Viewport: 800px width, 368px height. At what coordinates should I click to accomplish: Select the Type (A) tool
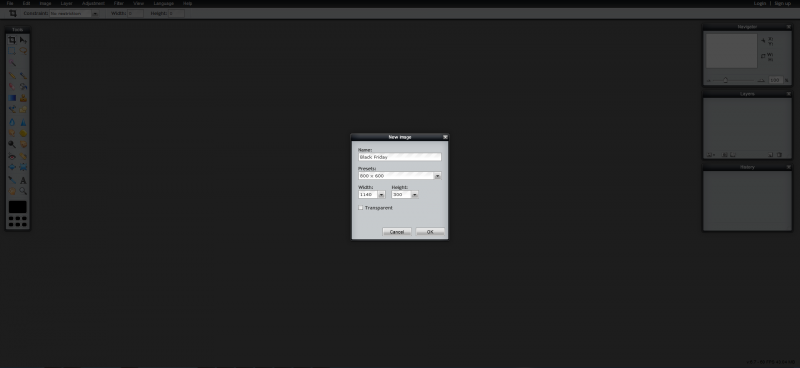tap(23, 180)
